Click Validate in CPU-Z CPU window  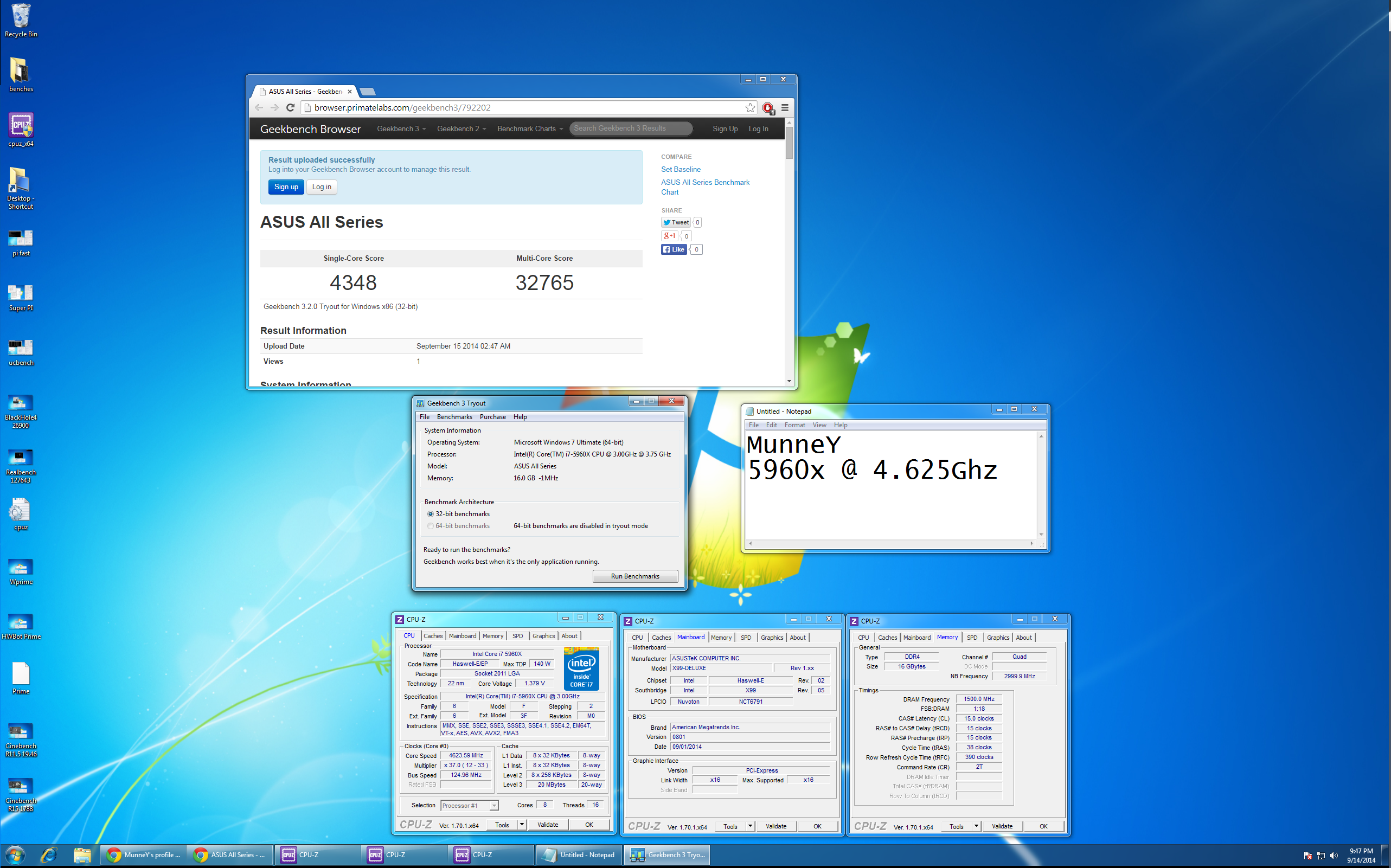pos(547,825)
